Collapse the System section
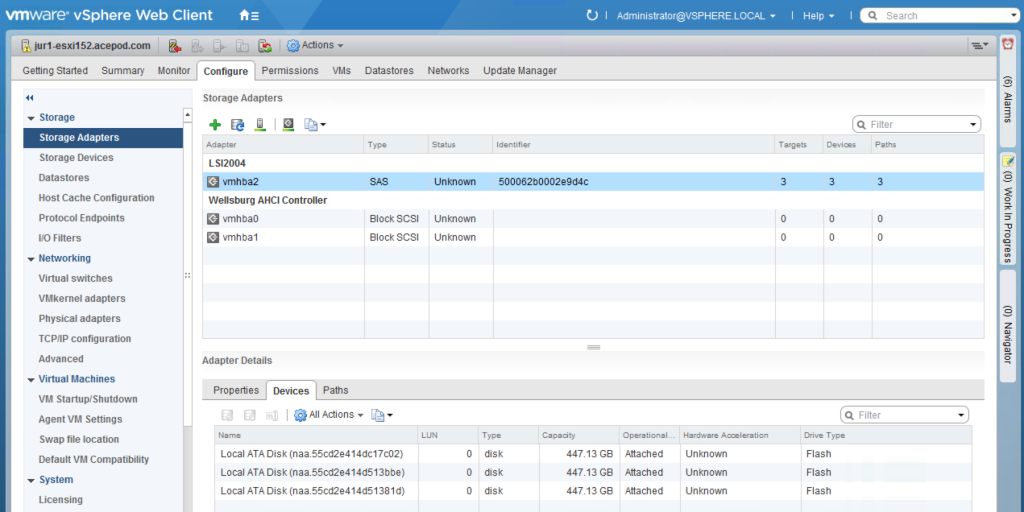Image resolution: width=1024 pixels, height=512 pixels. pos(31,481)
